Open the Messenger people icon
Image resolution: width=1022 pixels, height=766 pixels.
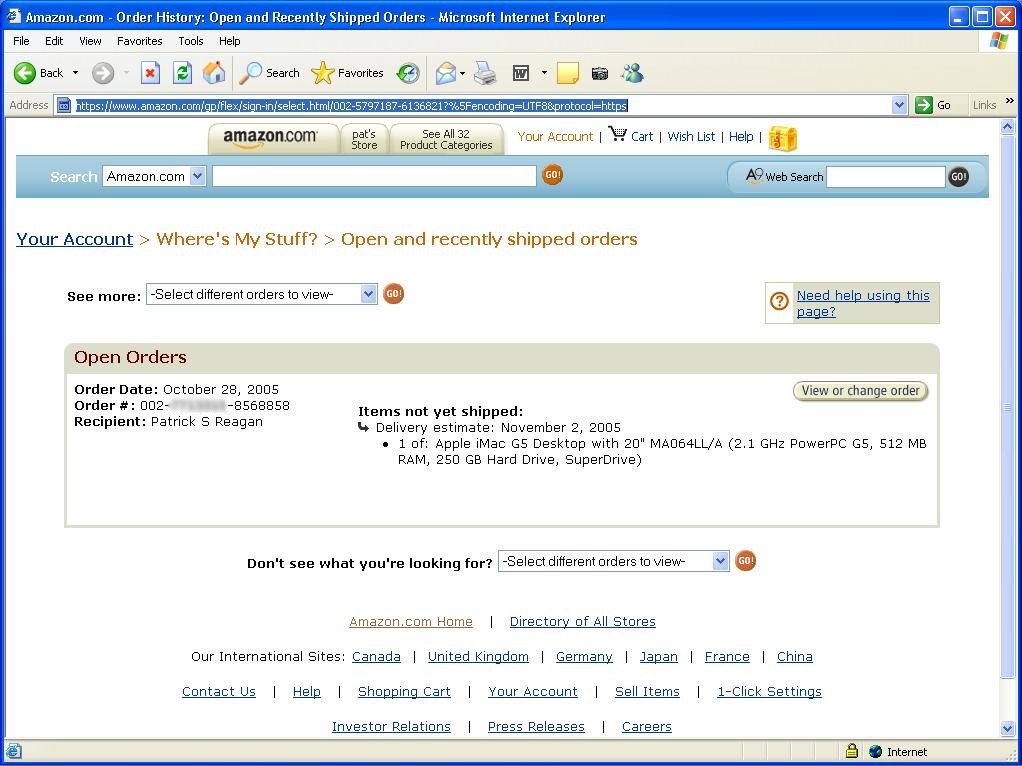[x=632, y=73]
